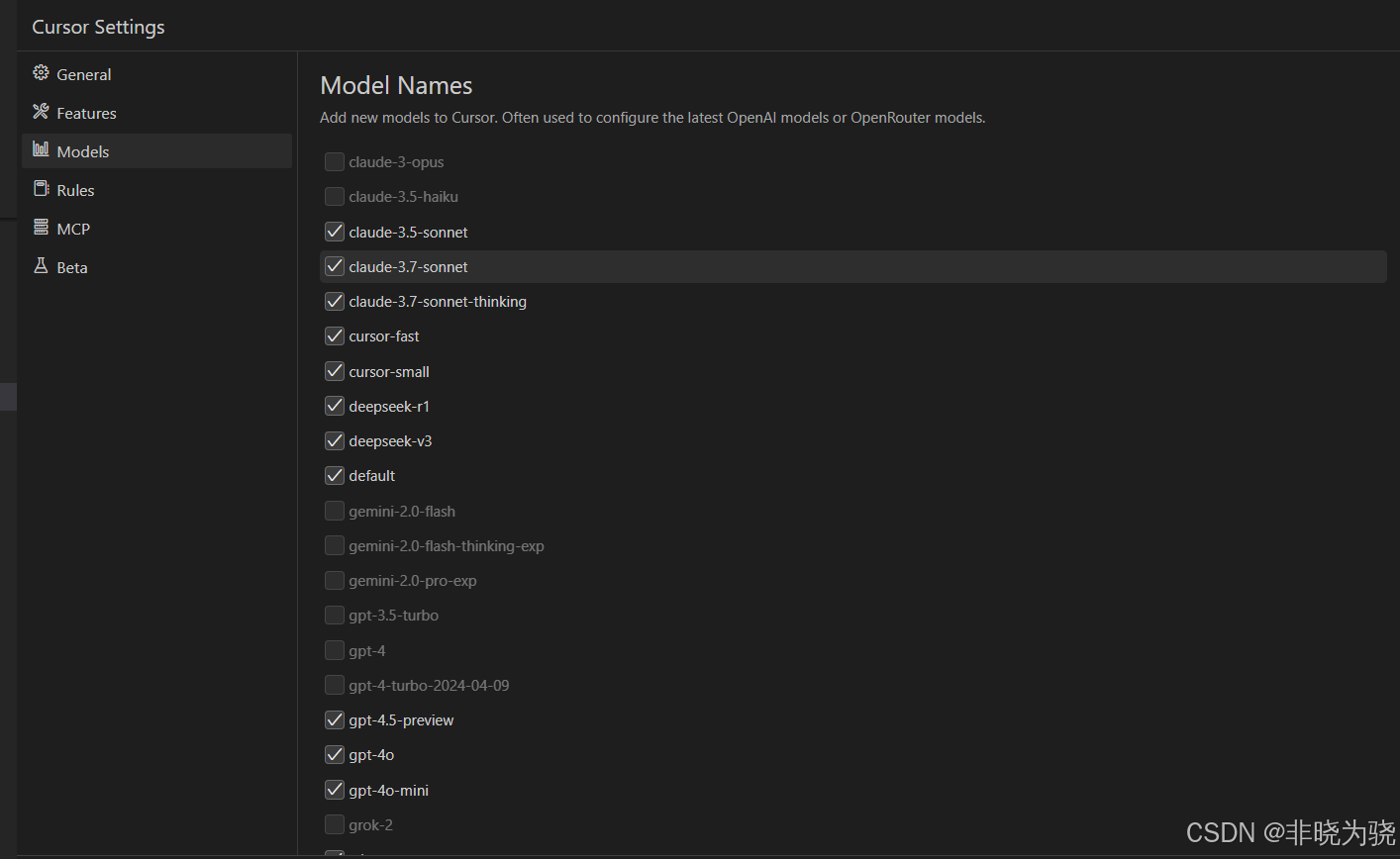
Task: Enable the gemini-2.0-pro-exp checkbox
Action: (335, 580)
